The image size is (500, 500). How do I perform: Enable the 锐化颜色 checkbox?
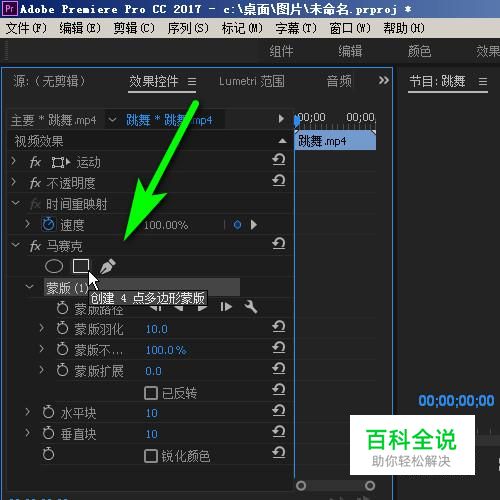(151, 456)
